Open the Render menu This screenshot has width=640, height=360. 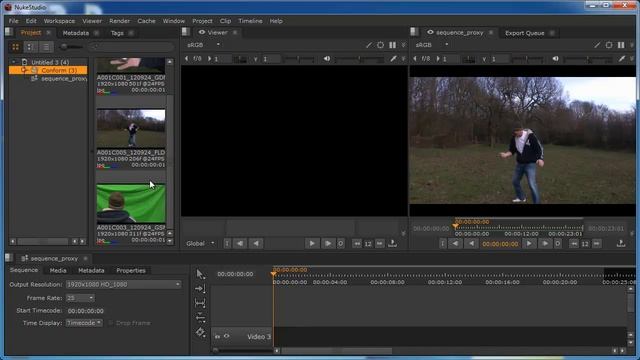[119, 21]
